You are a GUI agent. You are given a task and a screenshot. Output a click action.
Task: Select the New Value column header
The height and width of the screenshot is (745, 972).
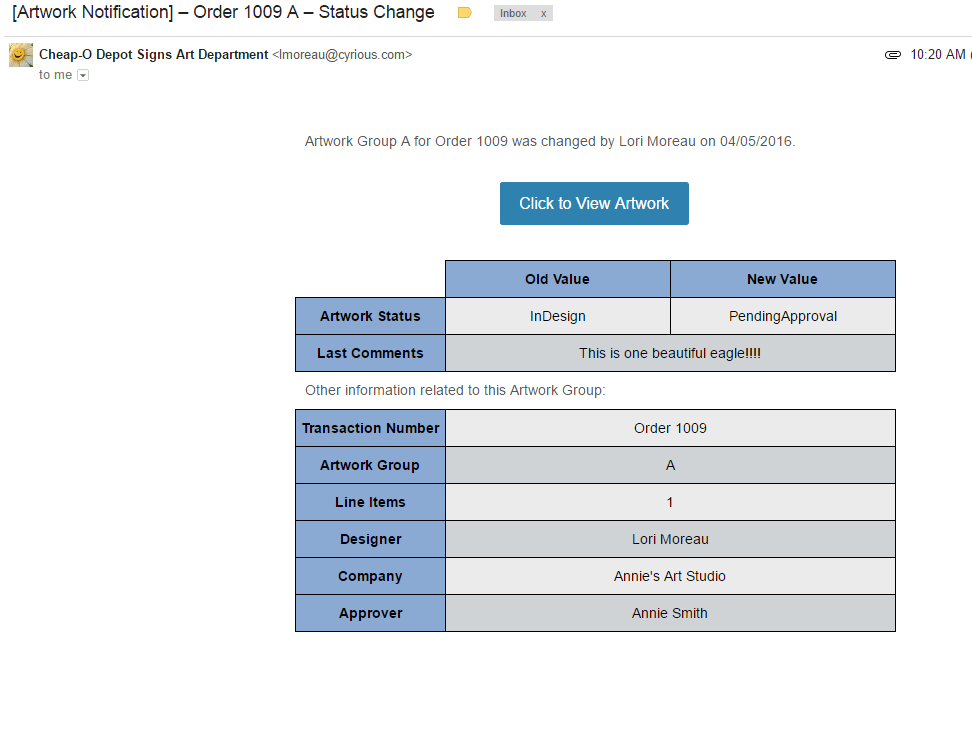coord(782,279)
